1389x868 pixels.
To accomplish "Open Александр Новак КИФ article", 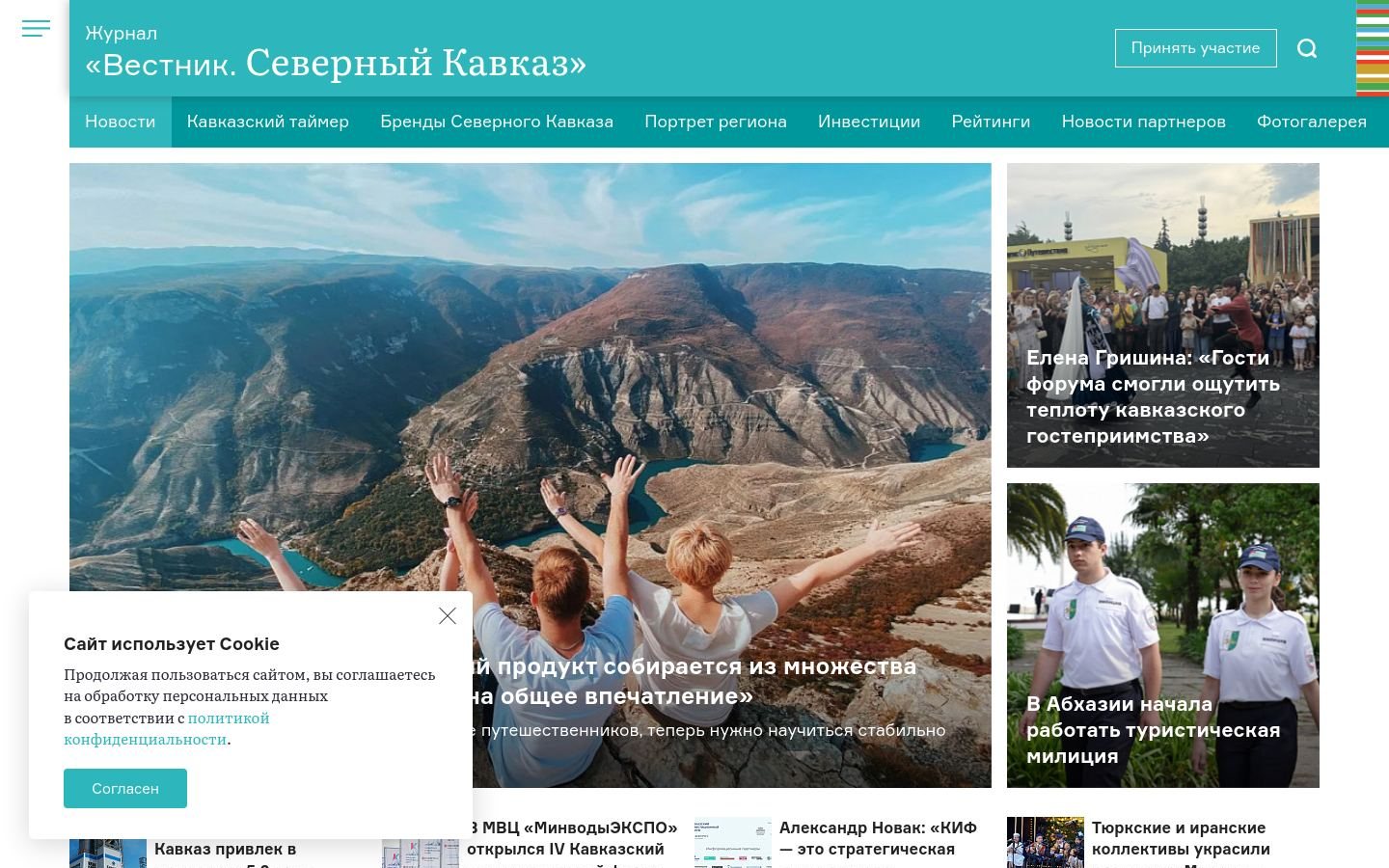I will [878, 841].
